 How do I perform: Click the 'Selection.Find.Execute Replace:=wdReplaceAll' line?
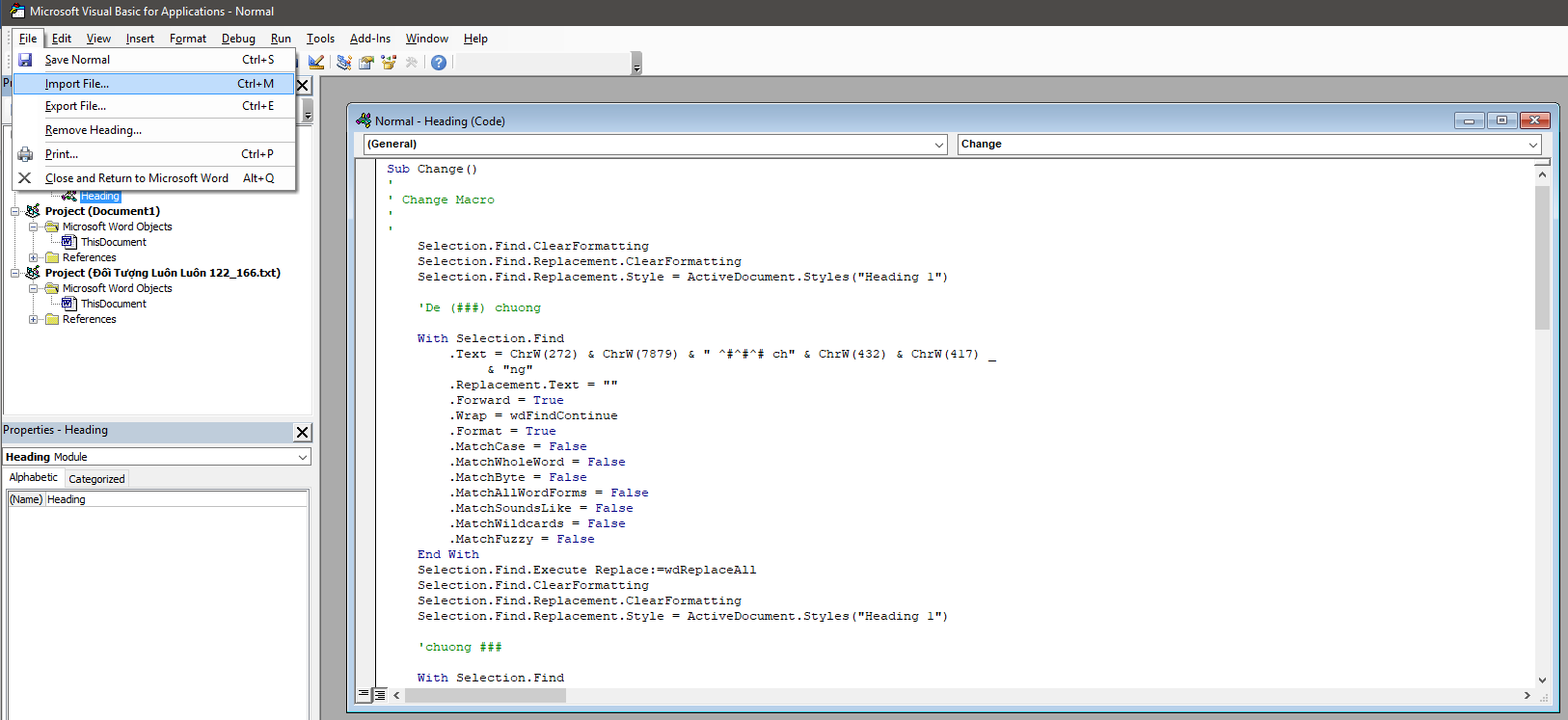pos(586,570)
